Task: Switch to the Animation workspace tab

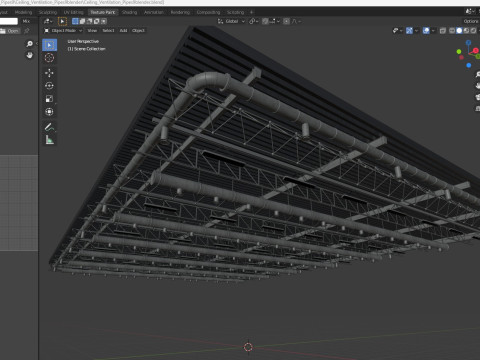Action: (154, 12)
